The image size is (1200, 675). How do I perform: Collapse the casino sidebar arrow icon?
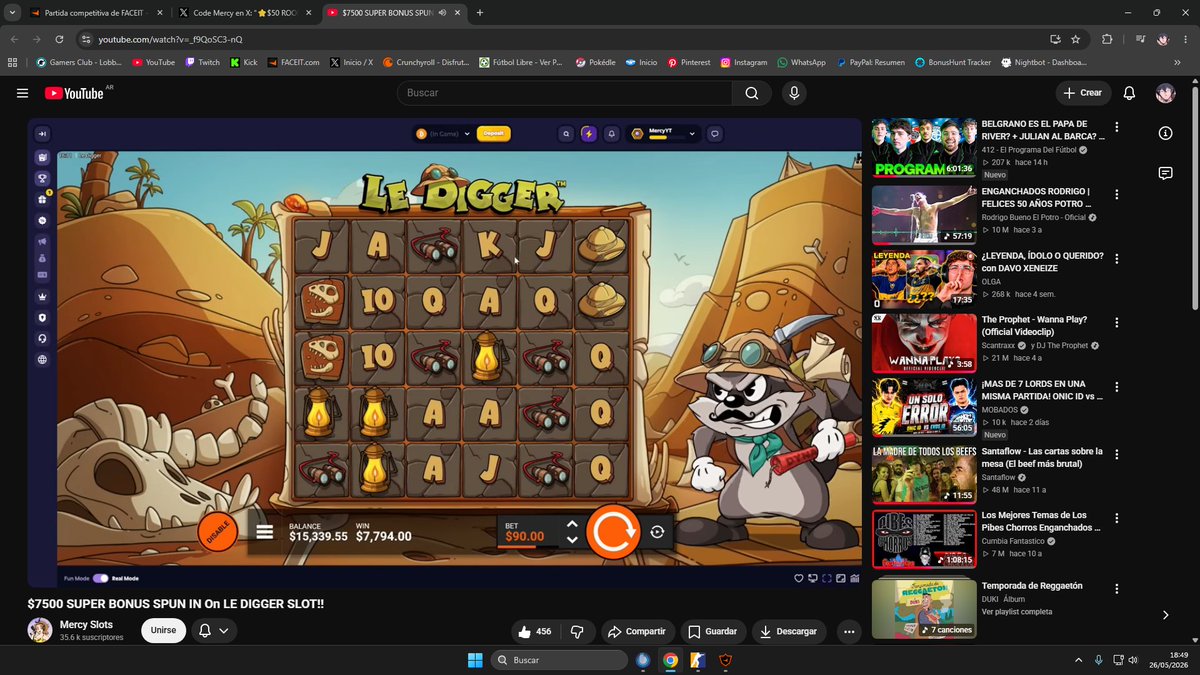(x=43, y=134)
